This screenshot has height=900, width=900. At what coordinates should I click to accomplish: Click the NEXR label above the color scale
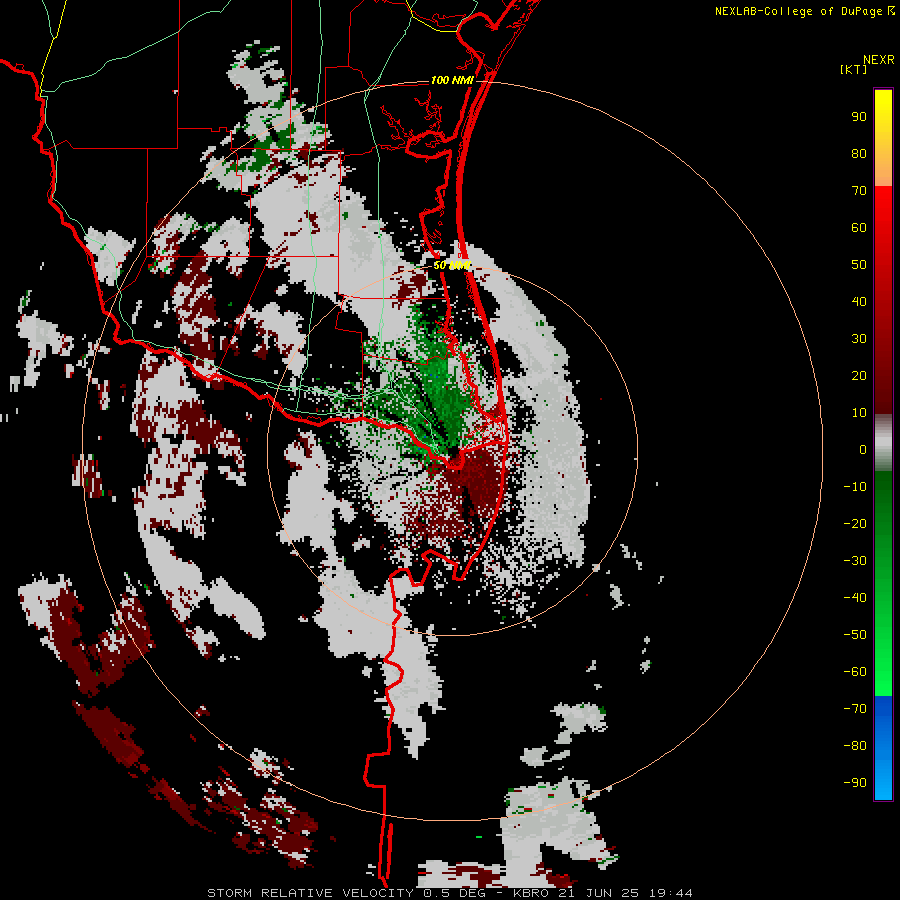(x=878, y=60)
